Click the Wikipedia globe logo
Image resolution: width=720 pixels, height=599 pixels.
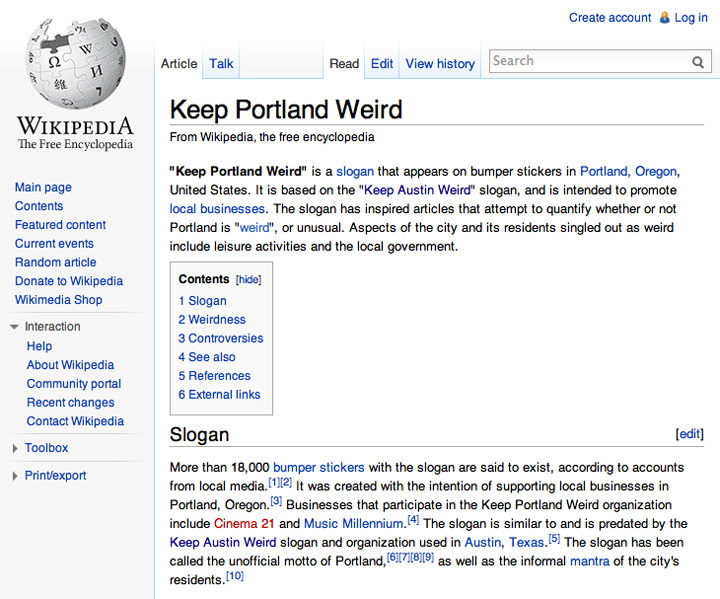(76, 63)
